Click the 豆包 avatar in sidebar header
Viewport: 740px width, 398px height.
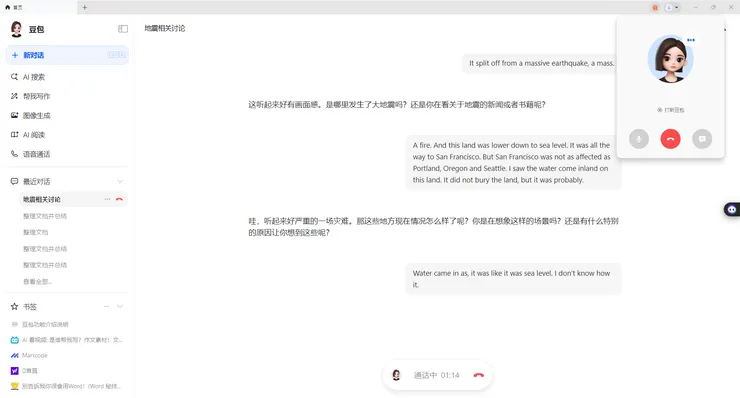pyautogui.click(x=17, y=29)
